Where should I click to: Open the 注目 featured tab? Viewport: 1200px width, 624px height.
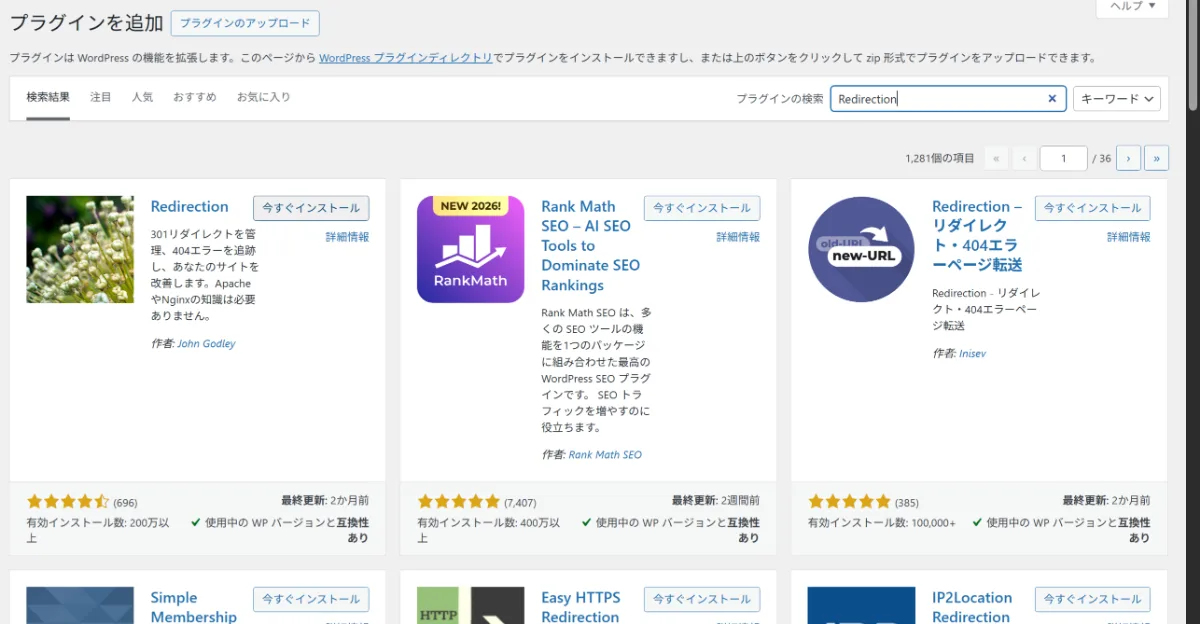[101, 97]
